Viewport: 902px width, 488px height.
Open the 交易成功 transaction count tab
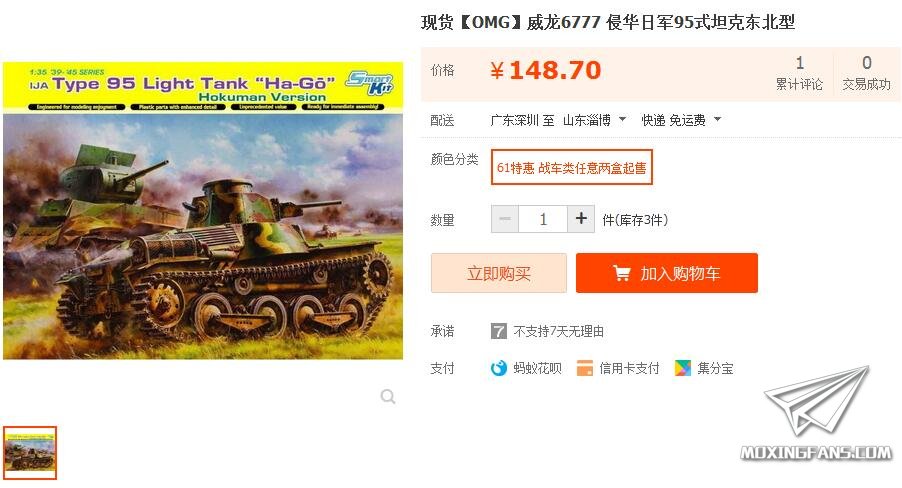(x=866, y=73)
